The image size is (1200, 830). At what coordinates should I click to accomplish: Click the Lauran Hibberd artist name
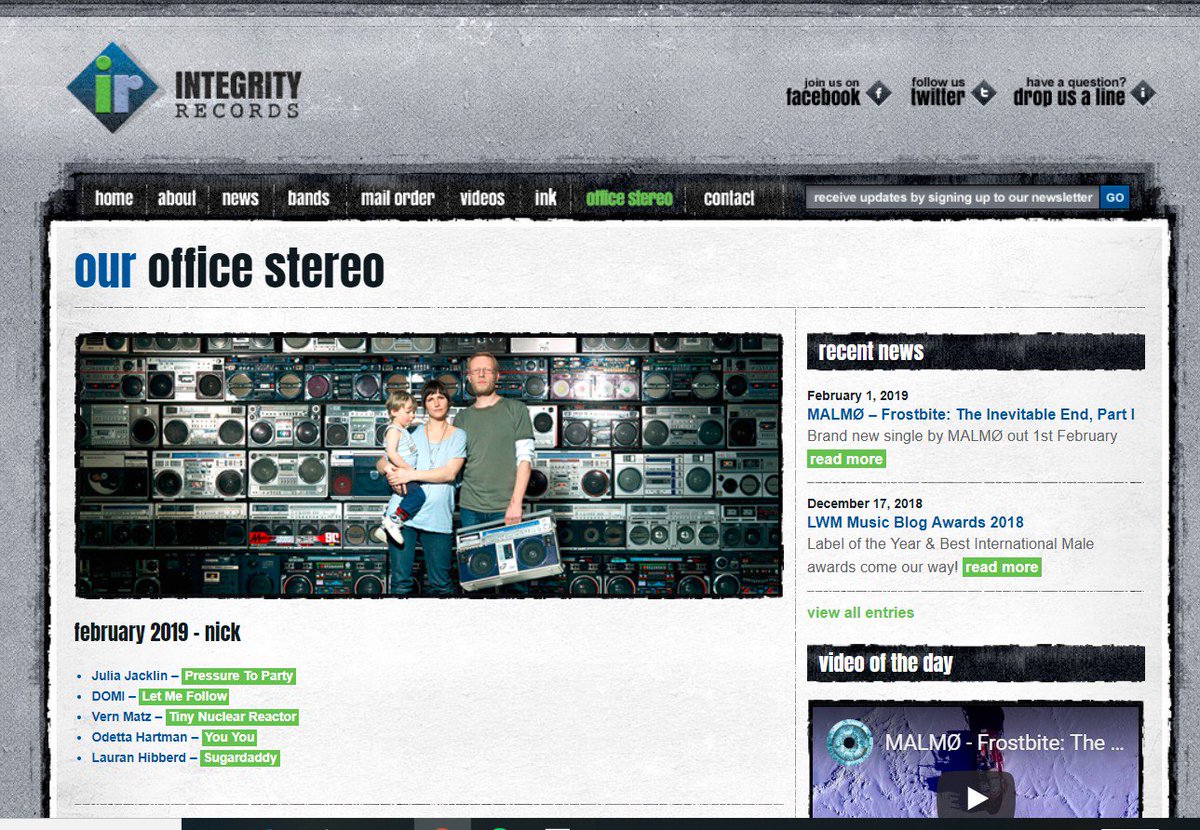click(139, 758)
